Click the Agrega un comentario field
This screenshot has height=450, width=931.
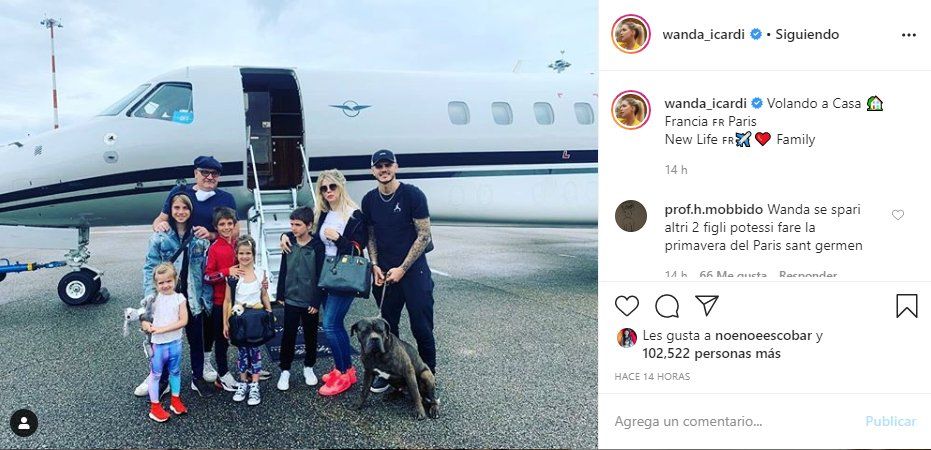734,422
